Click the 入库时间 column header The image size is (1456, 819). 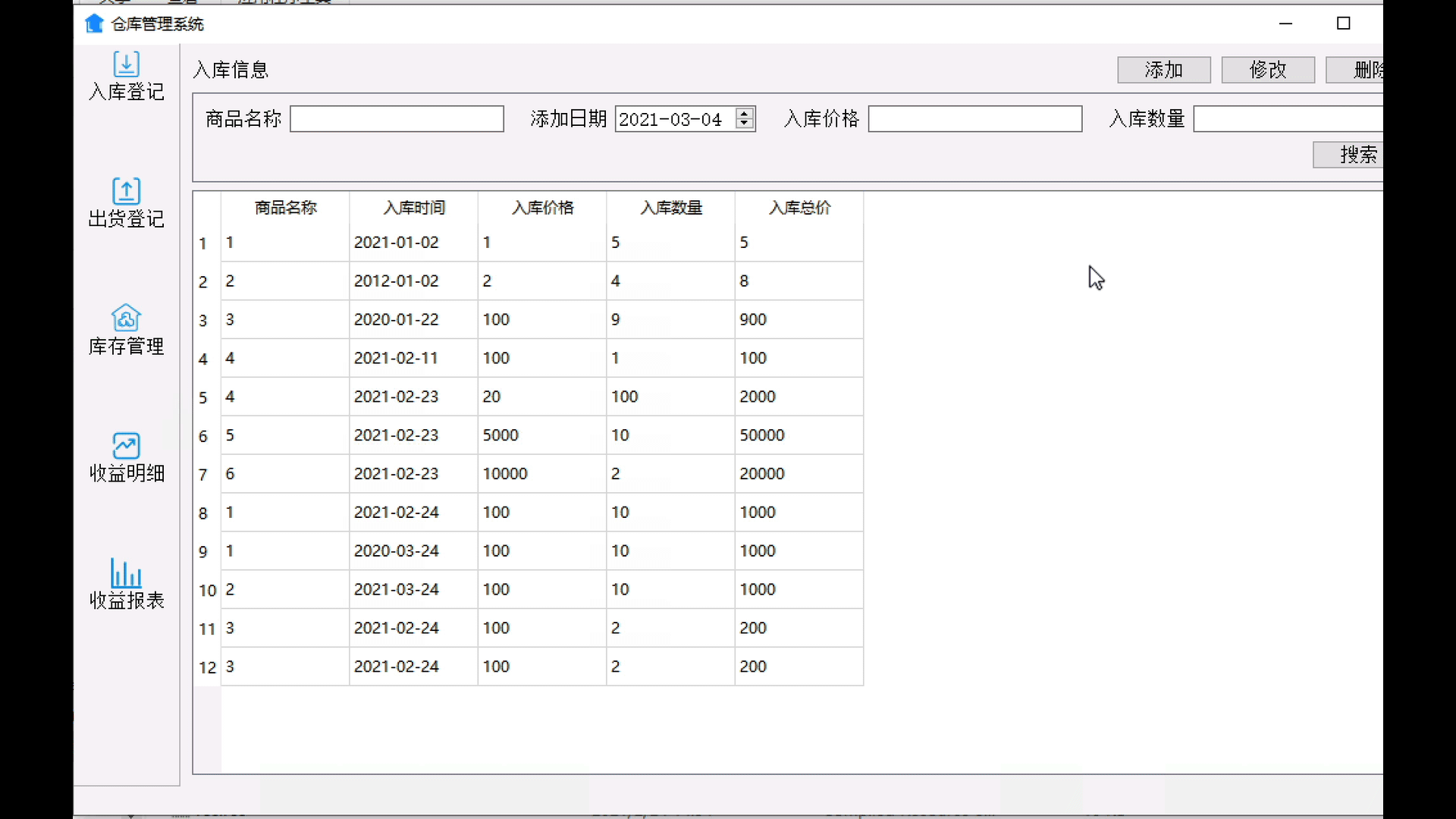click(x=413, y=208)
